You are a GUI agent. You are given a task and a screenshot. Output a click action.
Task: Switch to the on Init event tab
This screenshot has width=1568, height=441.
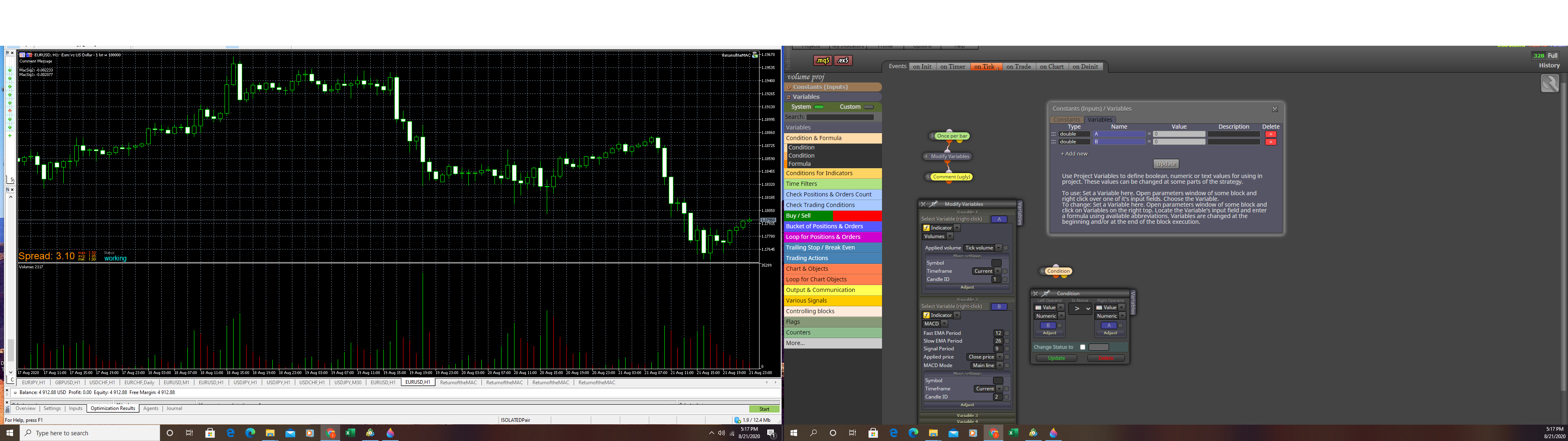922,67
